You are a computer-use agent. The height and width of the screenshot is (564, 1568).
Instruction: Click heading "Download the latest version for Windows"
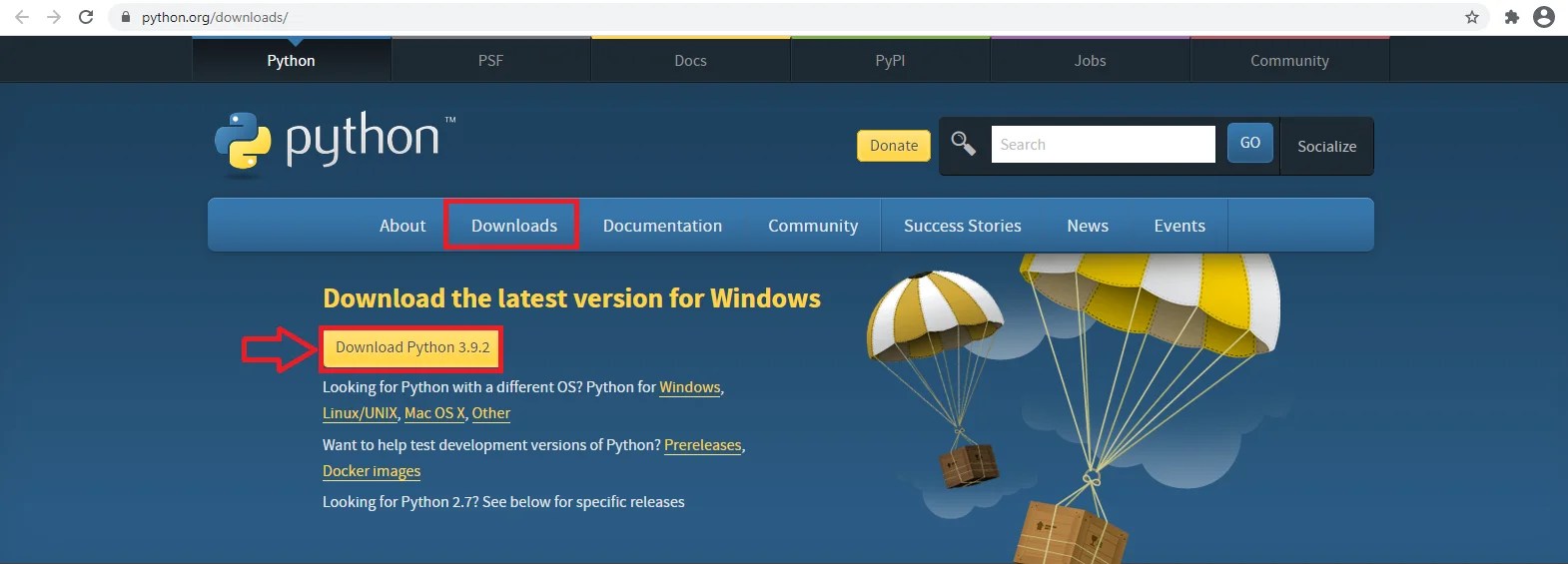[571, 298]
